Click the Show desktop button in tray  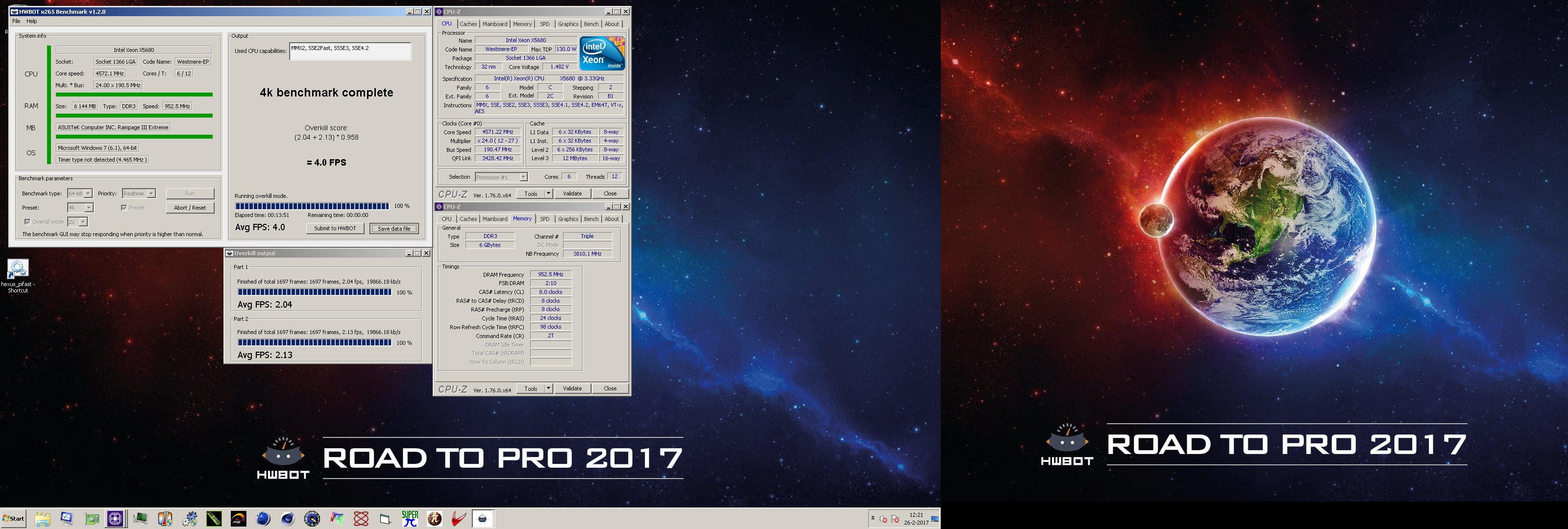coord(935,519)
